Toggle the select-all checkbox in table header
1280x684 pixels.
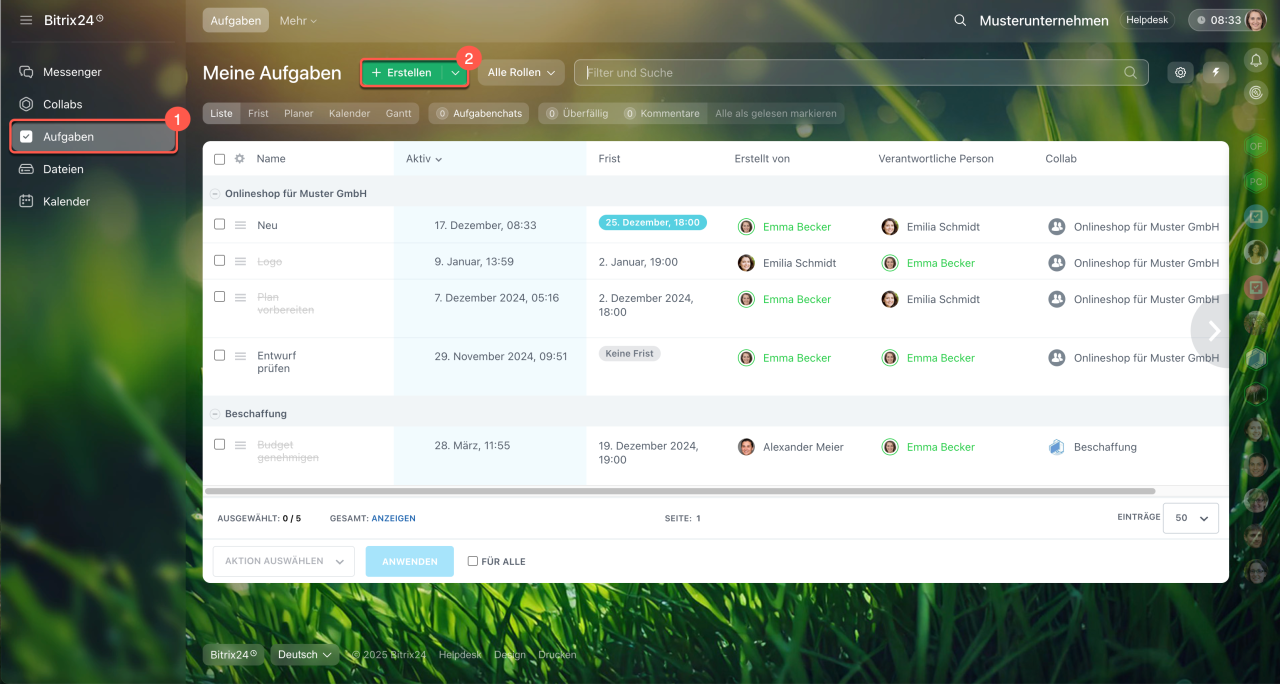(220, 159)
